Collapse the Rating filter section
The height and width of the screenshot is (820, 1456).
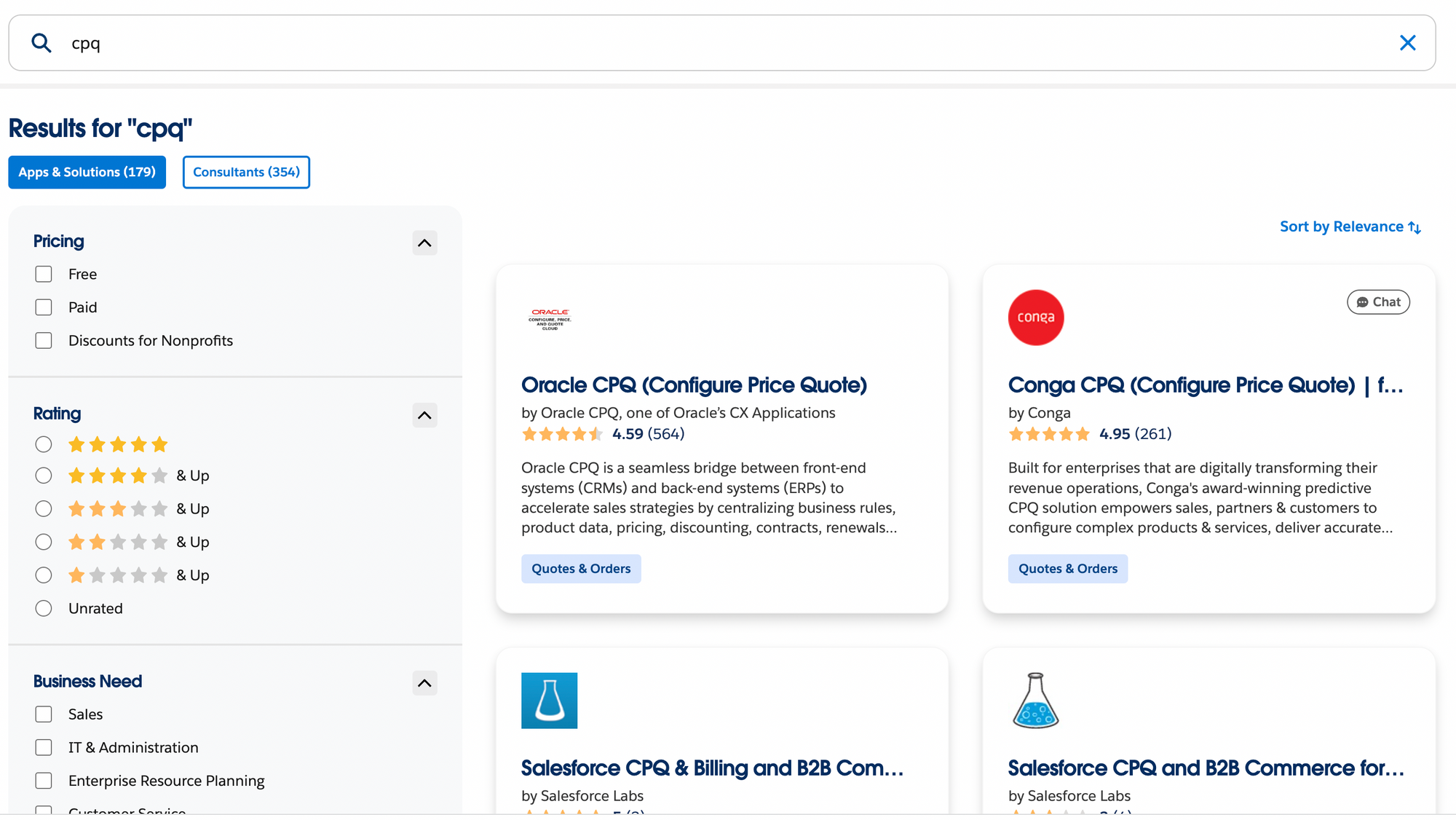pyautogui.click(x=424, y=415)
